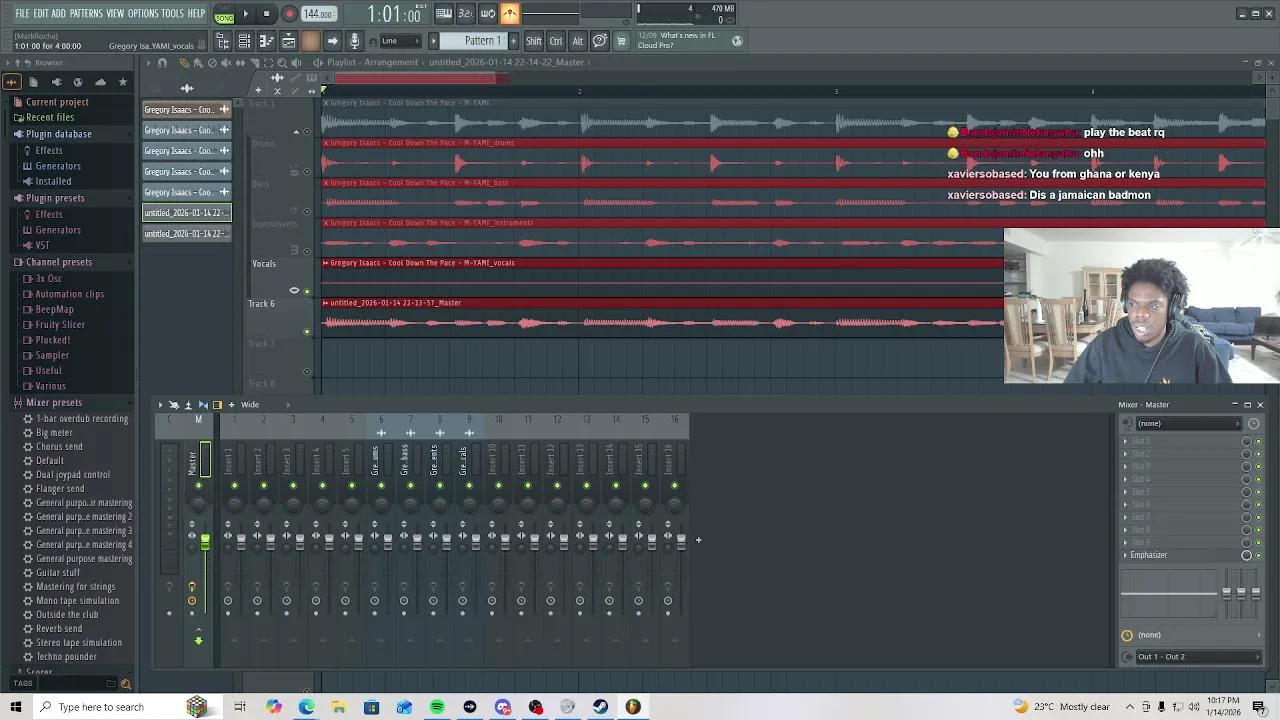Open the PATTERNS menu
1280x720 pixels.
(x=86, y=13)
